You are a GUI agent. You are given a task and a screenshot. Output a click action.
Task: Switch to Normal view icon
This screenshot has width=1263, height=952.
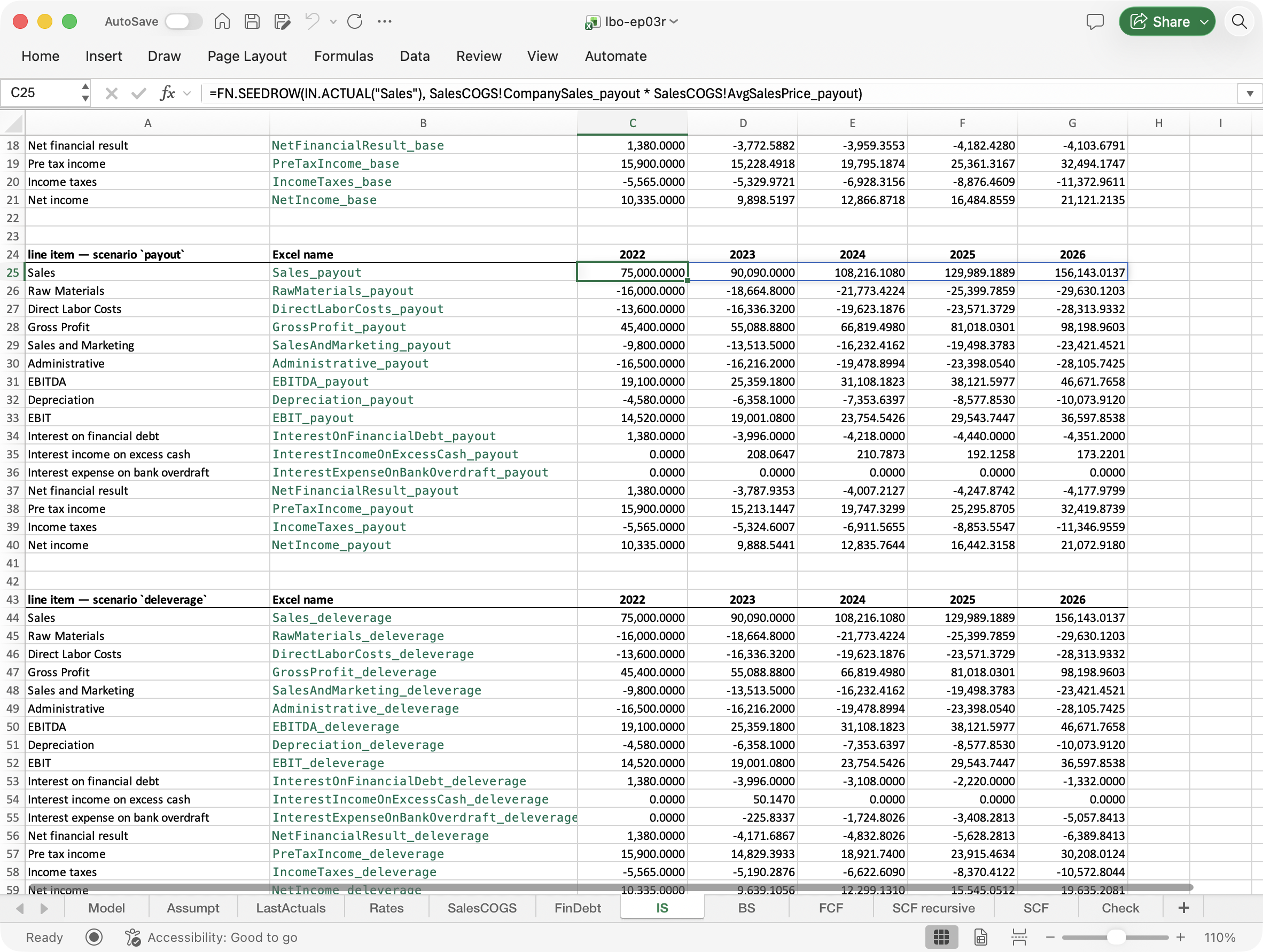[x=941, y=937]
